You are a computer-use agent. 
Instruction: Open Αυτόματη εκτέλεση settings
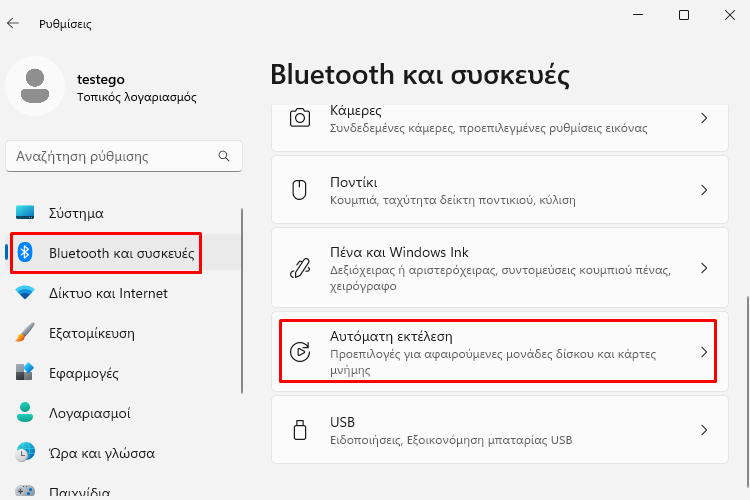click(x=499, y=352)
